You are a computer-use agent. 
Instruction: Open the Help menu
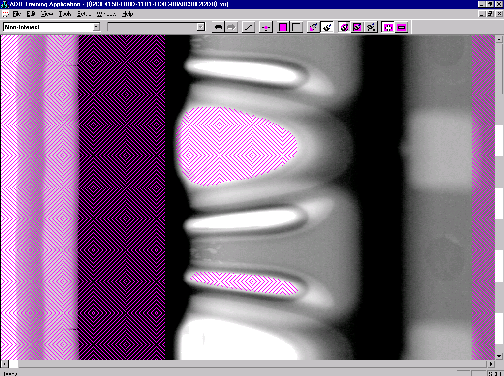128,14
